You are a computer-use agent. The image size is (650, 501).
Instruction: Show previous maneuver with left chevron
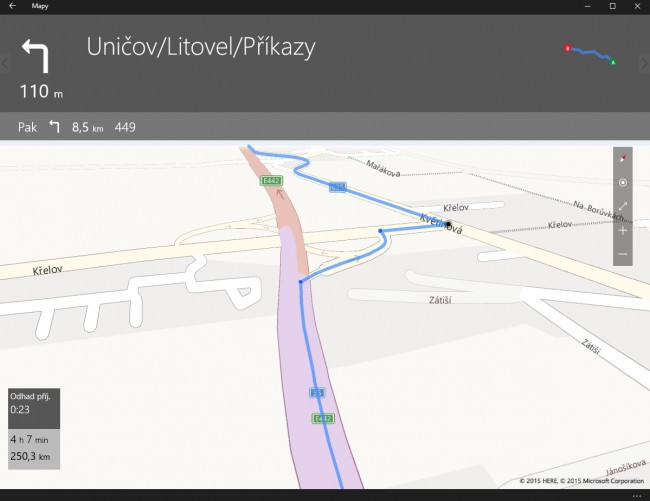[5, 64]
